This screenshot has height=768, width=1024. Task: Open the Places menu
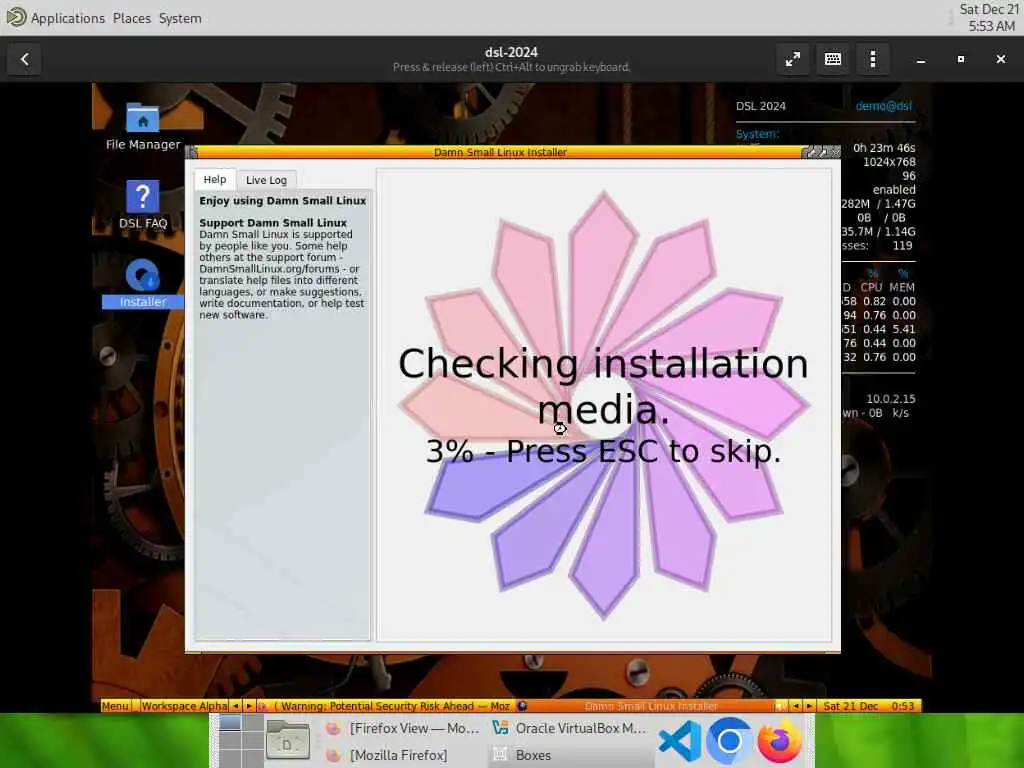click(x=131, y=18)
